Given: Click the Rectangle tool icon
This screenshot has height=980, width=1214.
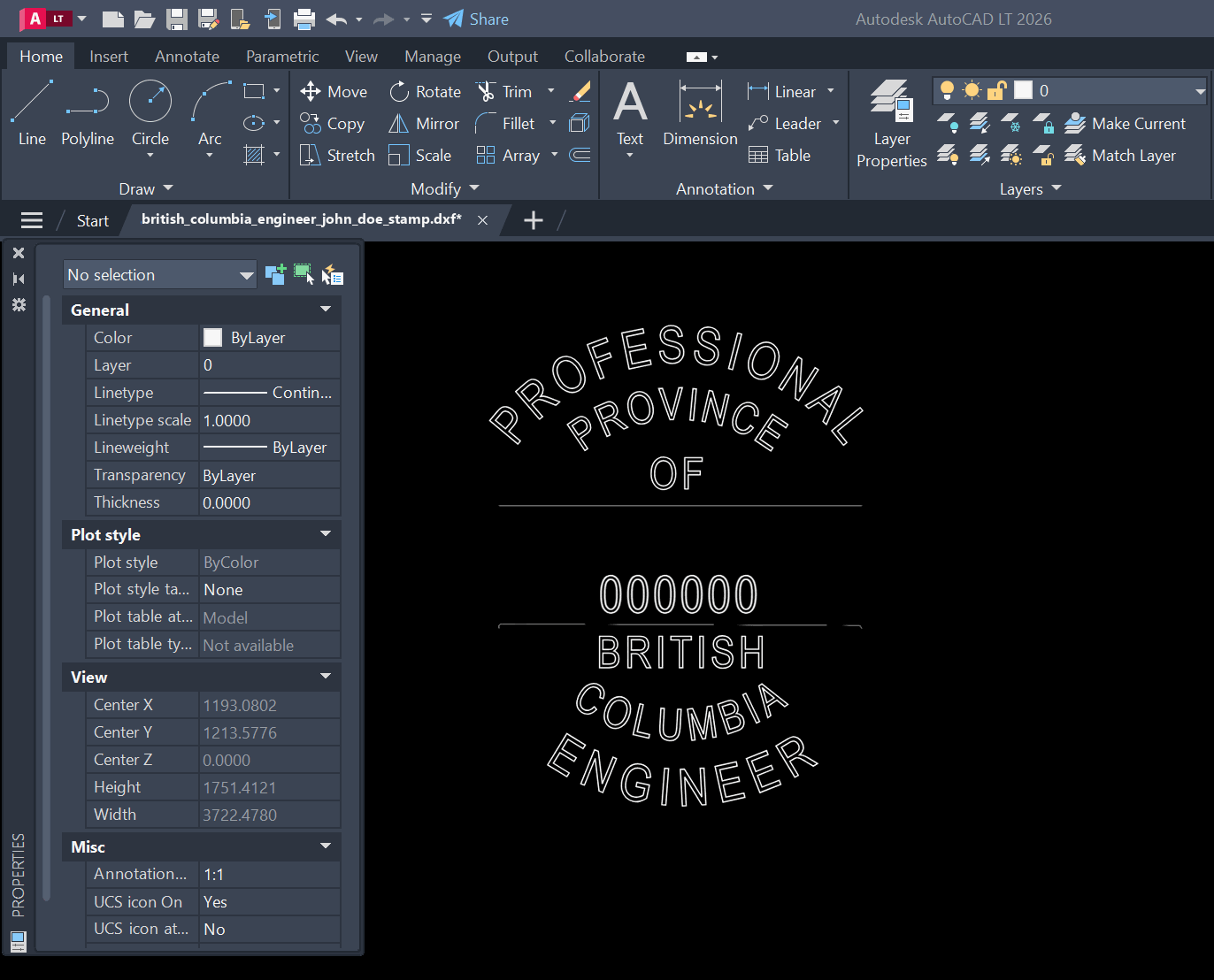Looking at the screenshot, I should 254,91.
